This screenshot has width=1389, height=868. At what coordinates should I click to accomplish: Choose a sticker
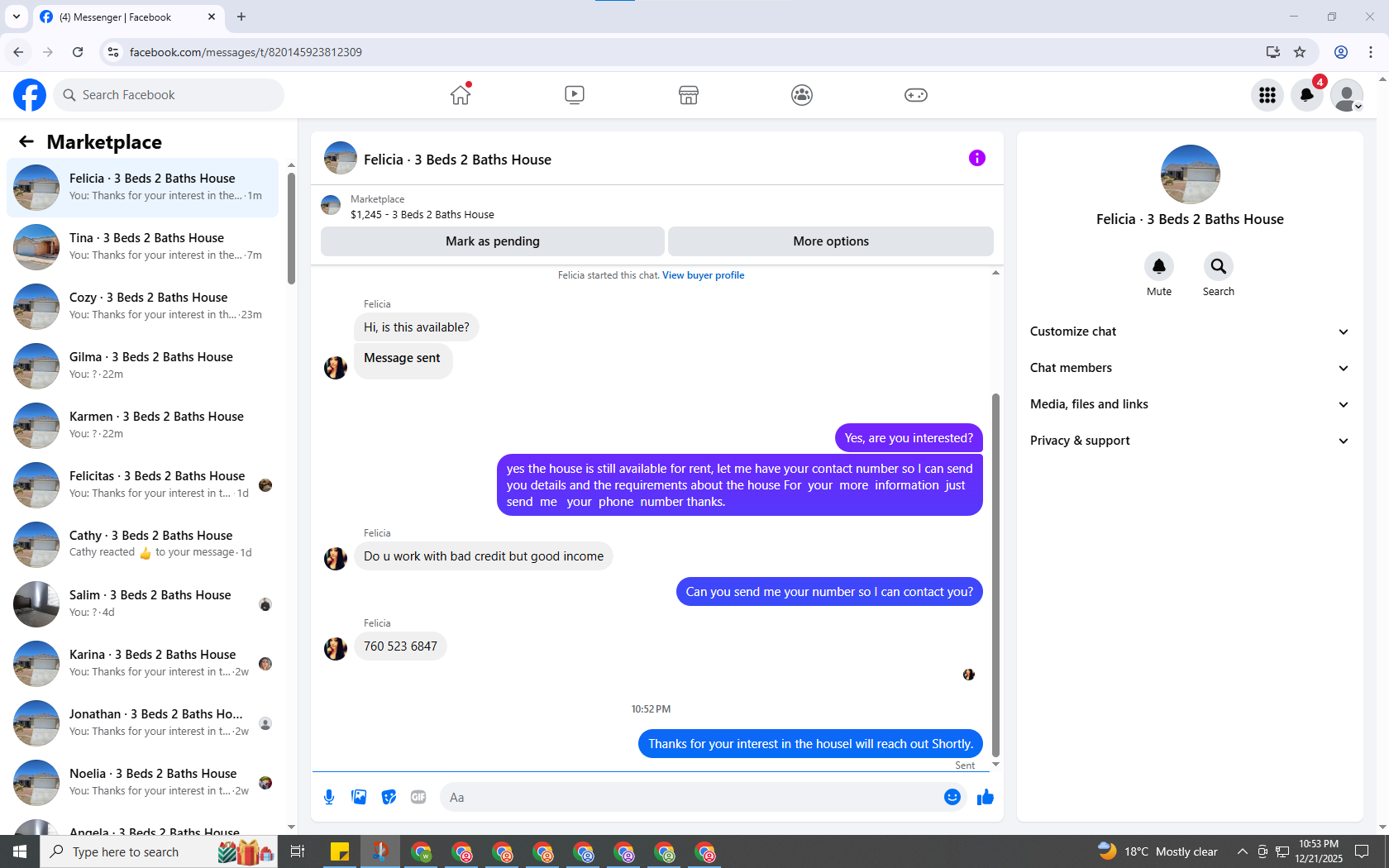click(x=389, y=797)
